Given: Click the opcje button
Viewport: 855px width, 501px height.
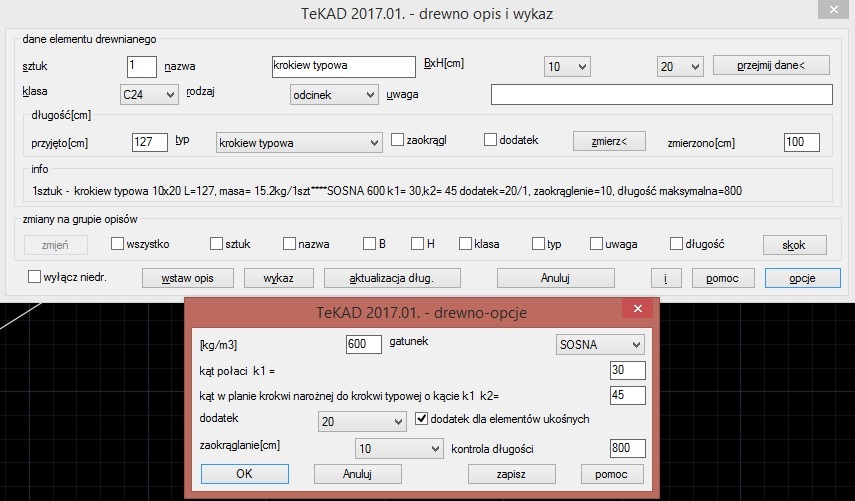Looking at the screenshot, I should (803, 278).
